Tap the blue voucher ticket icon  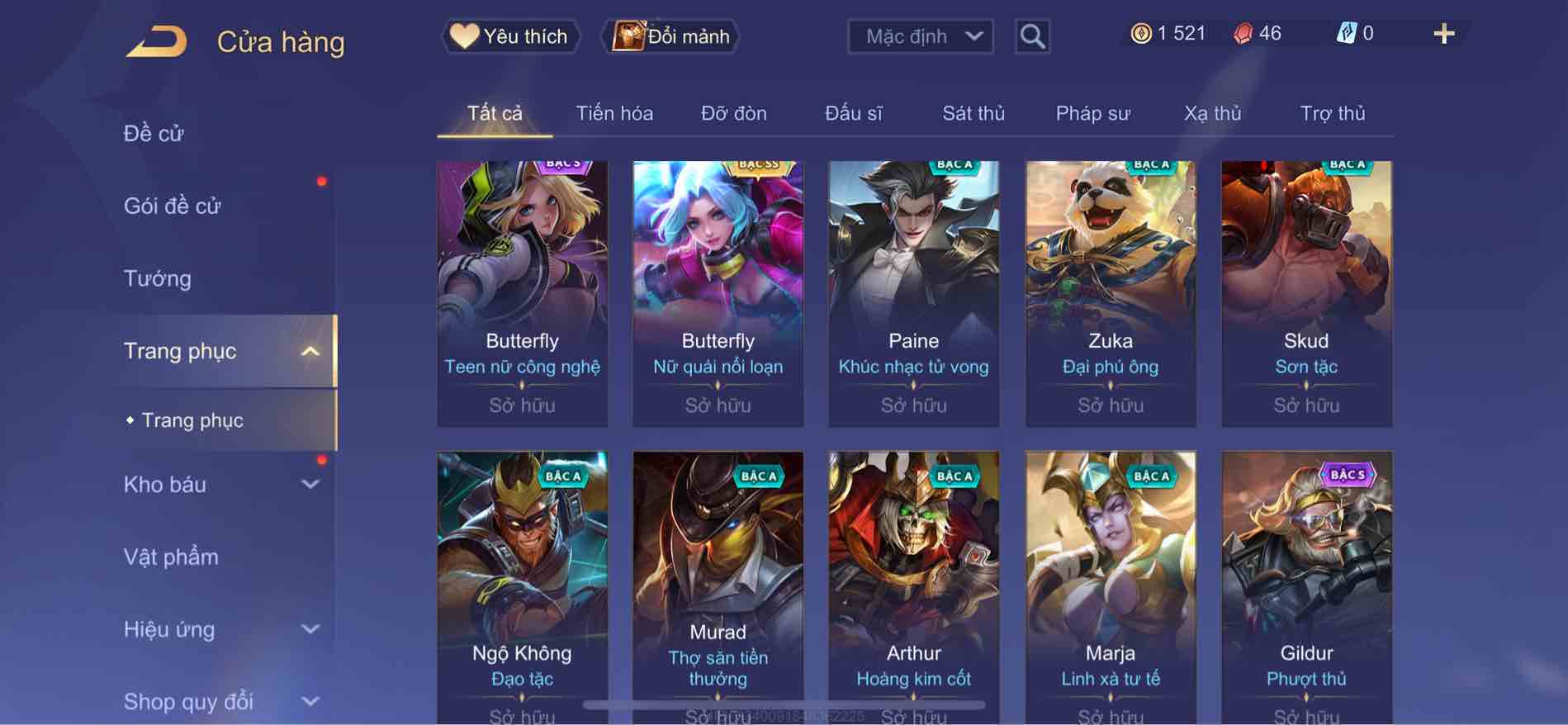1346,34
